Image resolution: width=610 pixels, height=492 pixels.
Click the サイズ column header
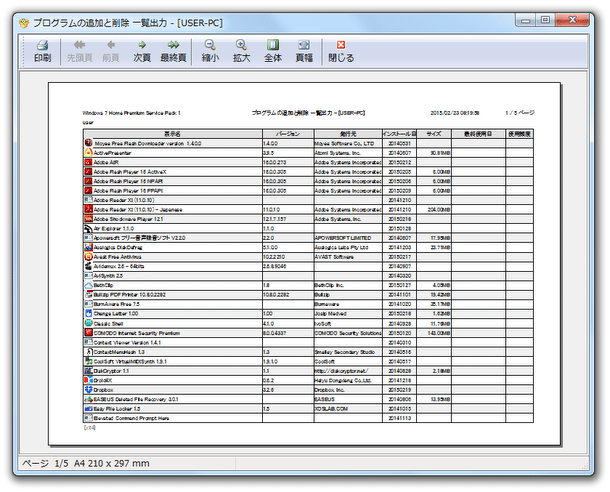pos(434,134)
